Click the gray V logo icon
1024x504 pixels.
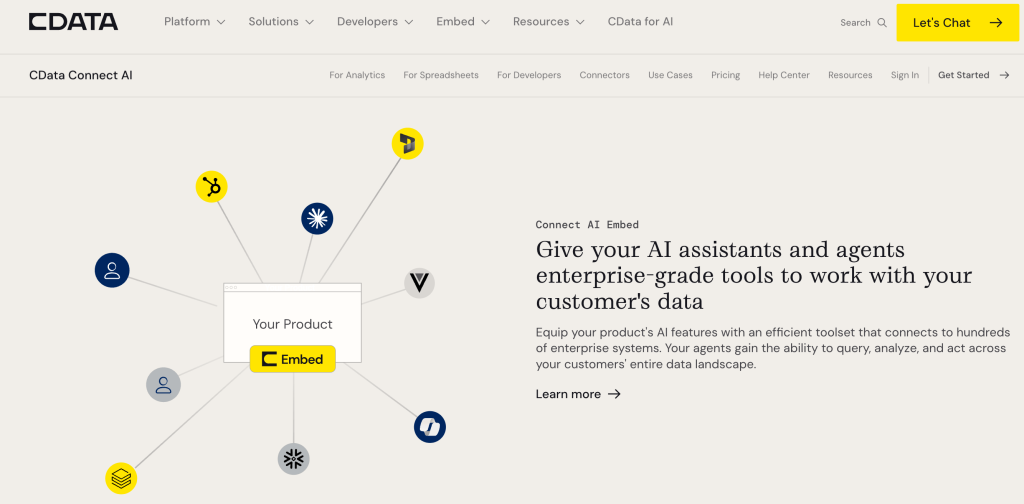point(419,283)
